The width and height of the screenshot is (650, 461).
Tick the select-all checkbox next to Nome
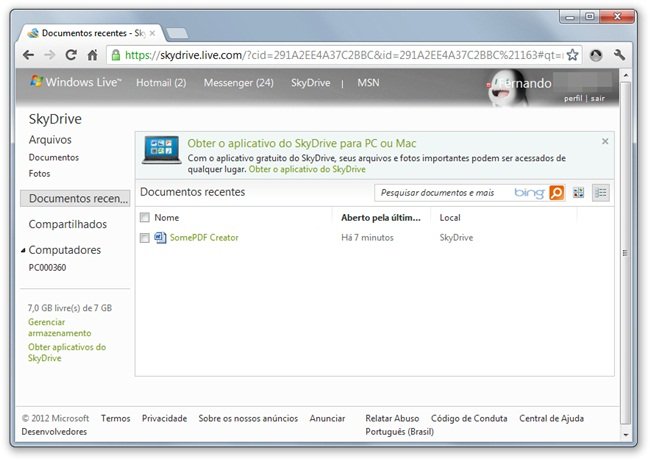[144, 217]
